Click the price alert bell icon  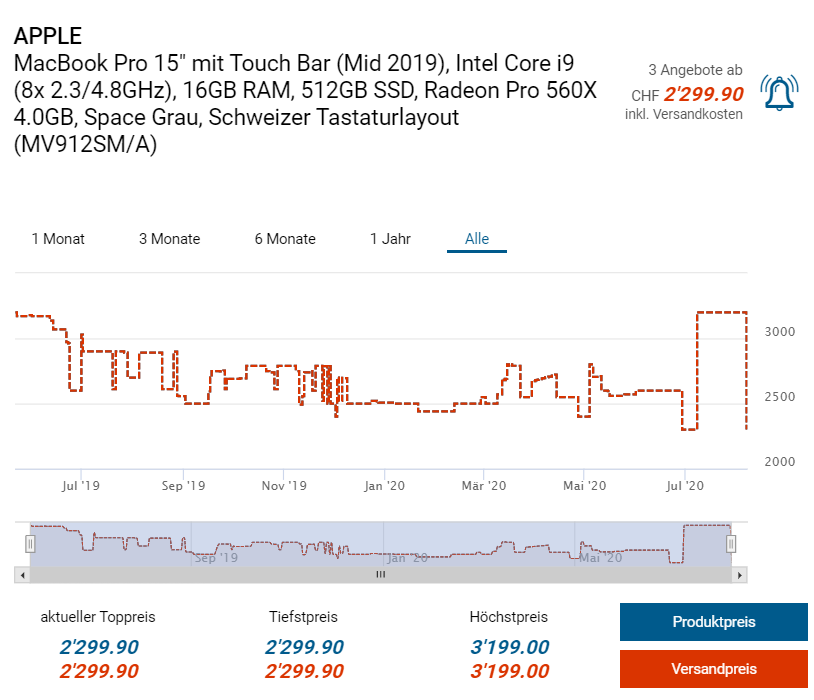pyautogui.click(x=779, y=93)
